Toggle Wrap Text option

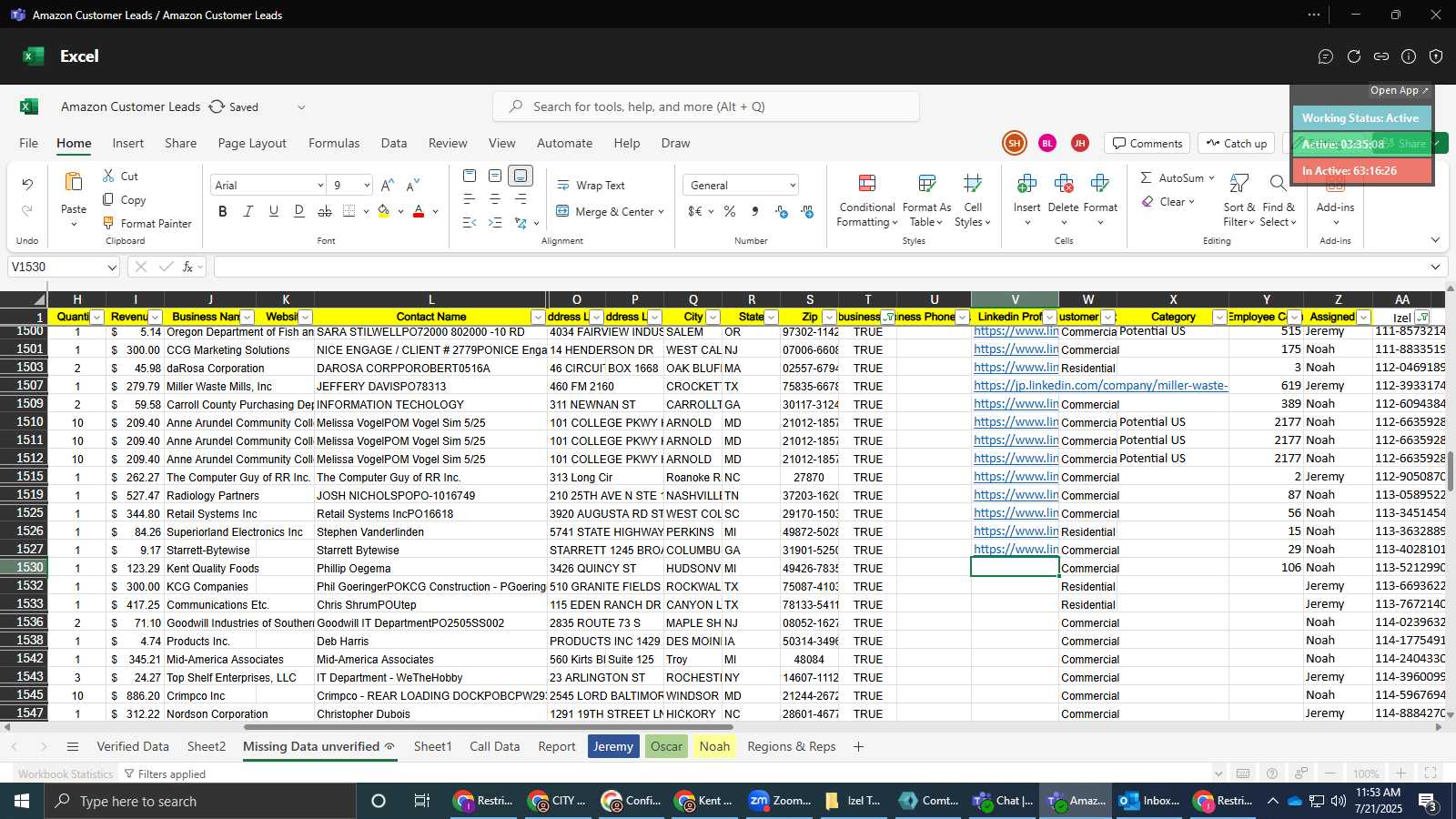(x=591, y=185)
